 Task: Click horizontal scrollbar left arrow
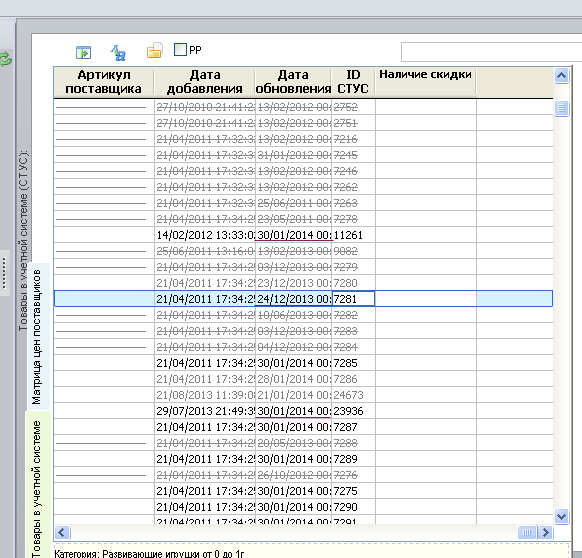tap(62, 532)
